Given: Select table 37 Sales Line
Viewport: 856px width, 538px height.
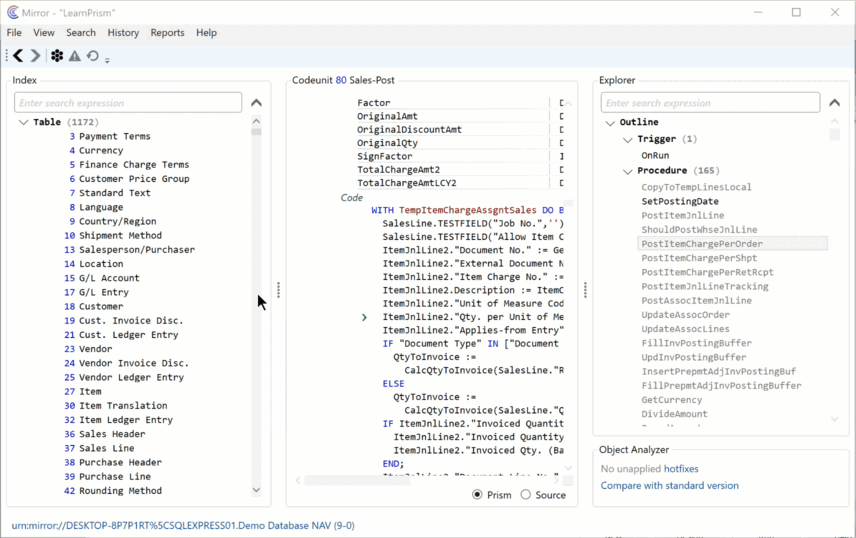Looking at the screenshot, I should [x=99, y=448].
